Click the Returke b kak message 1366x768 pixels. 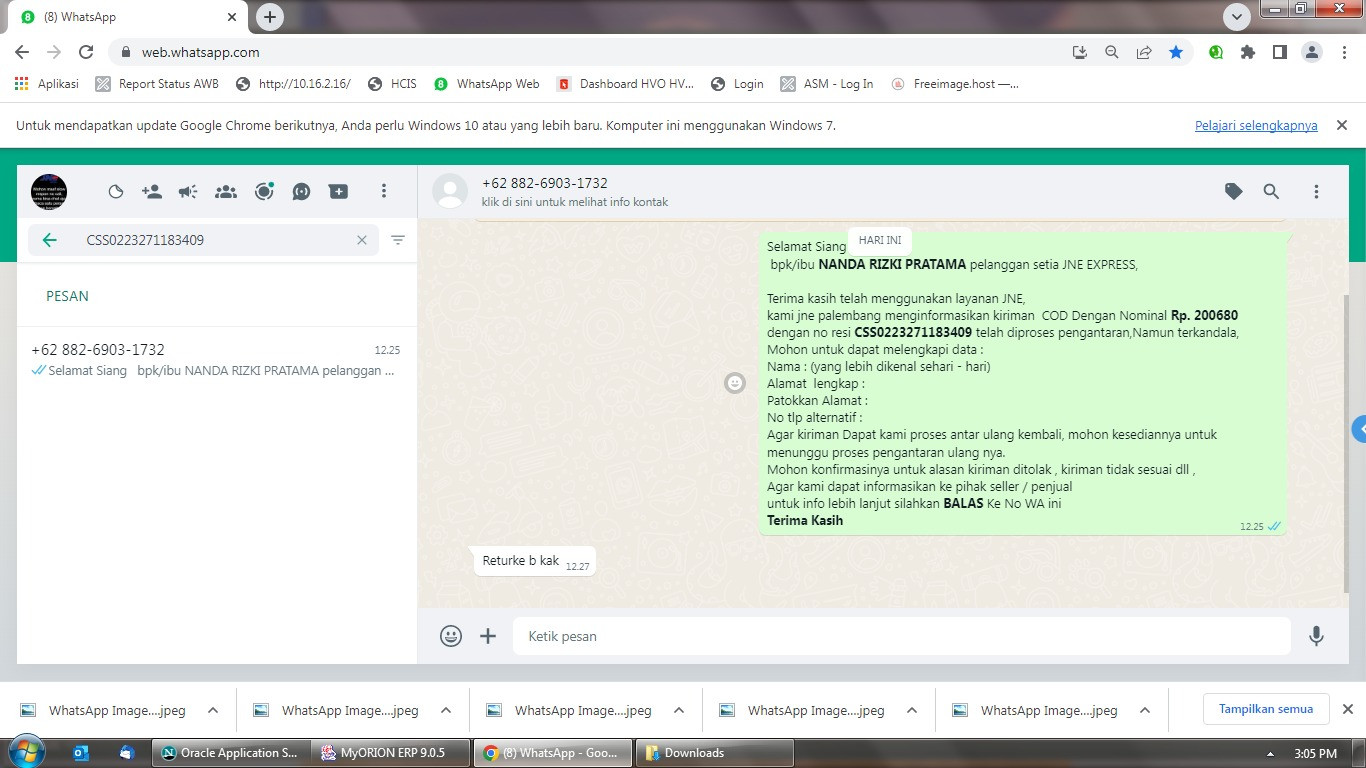(x=535, y=561)
